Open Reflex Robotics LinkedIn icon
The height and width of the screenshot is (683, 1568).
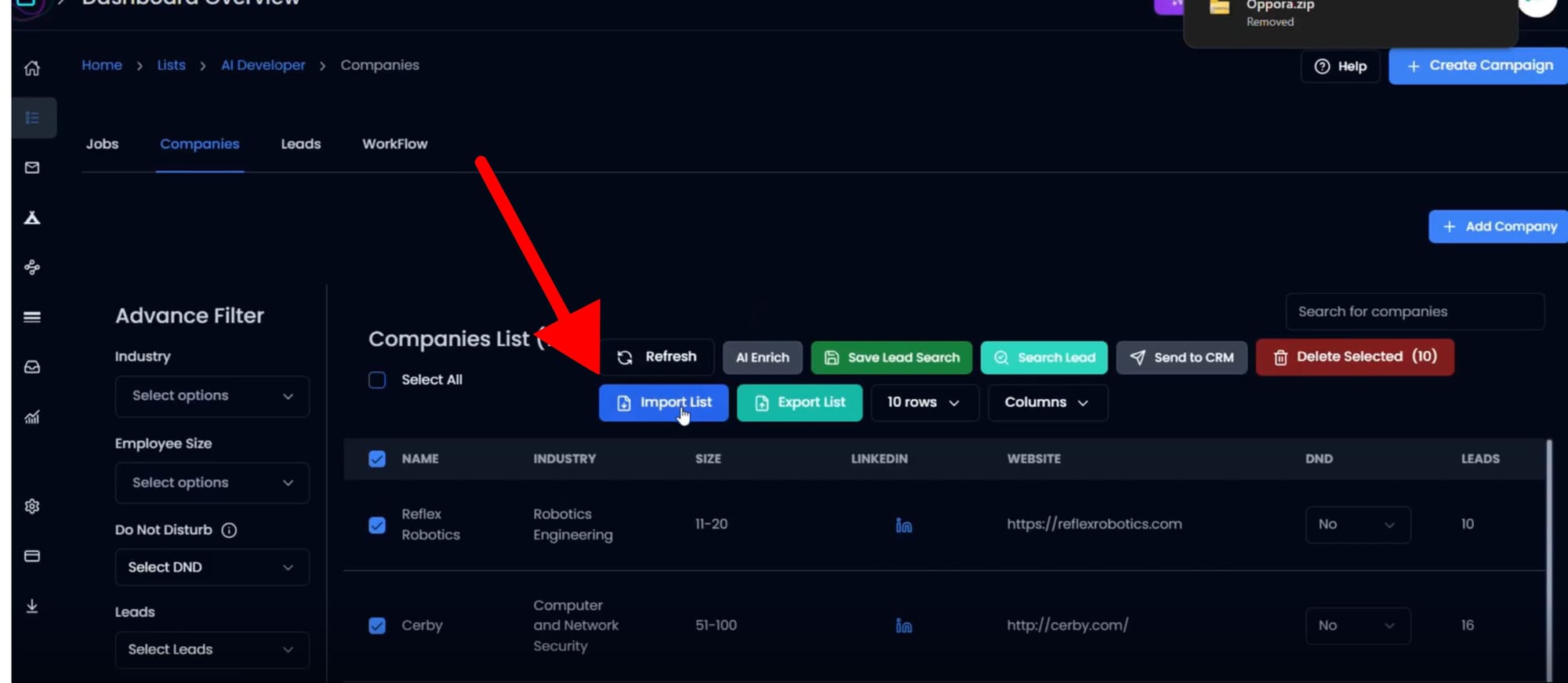pyautogui.click(x=903, y=525)
